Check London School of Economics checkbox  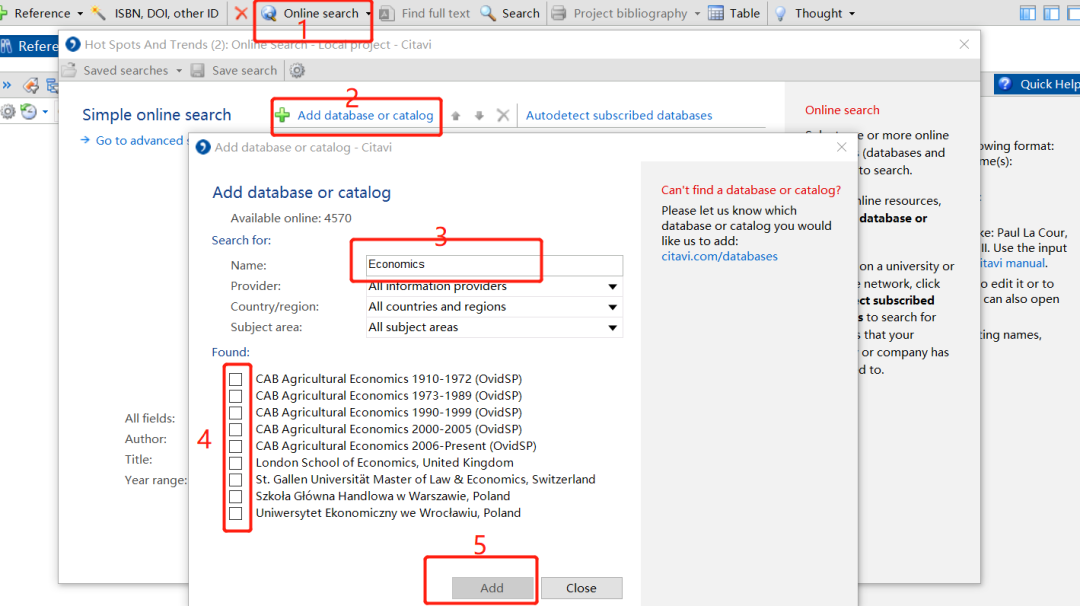coord(236,463)
